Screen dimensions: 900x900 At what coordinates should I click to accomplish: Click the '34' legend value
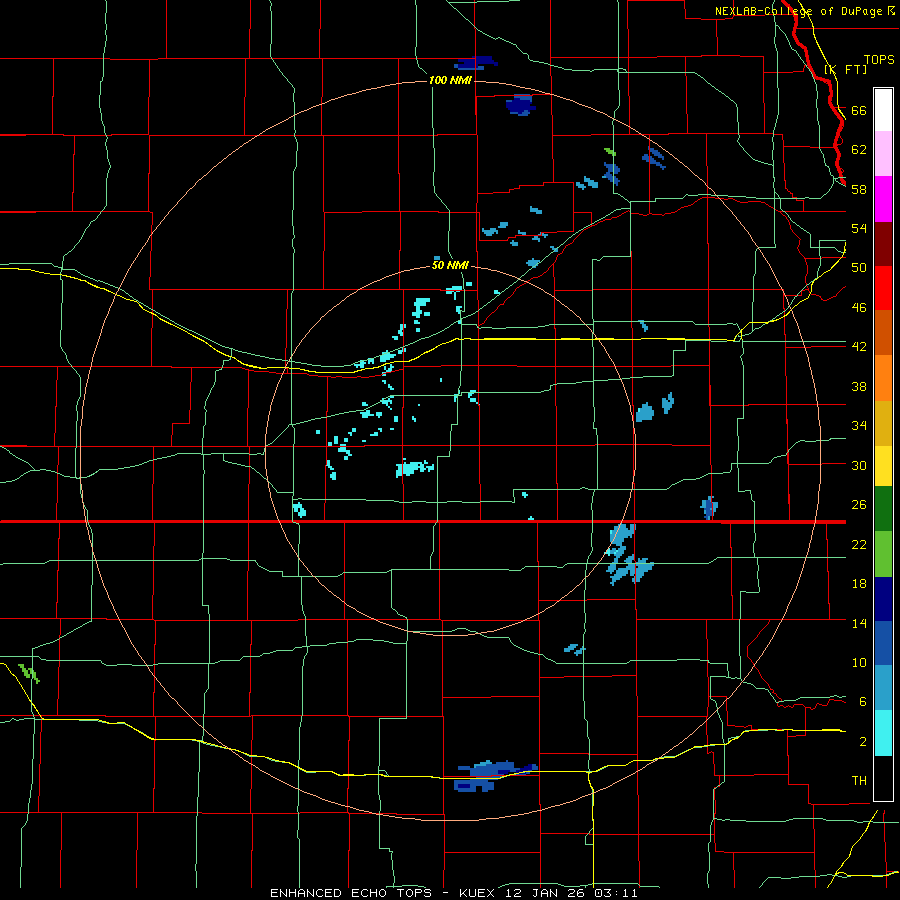pos(859,426)
